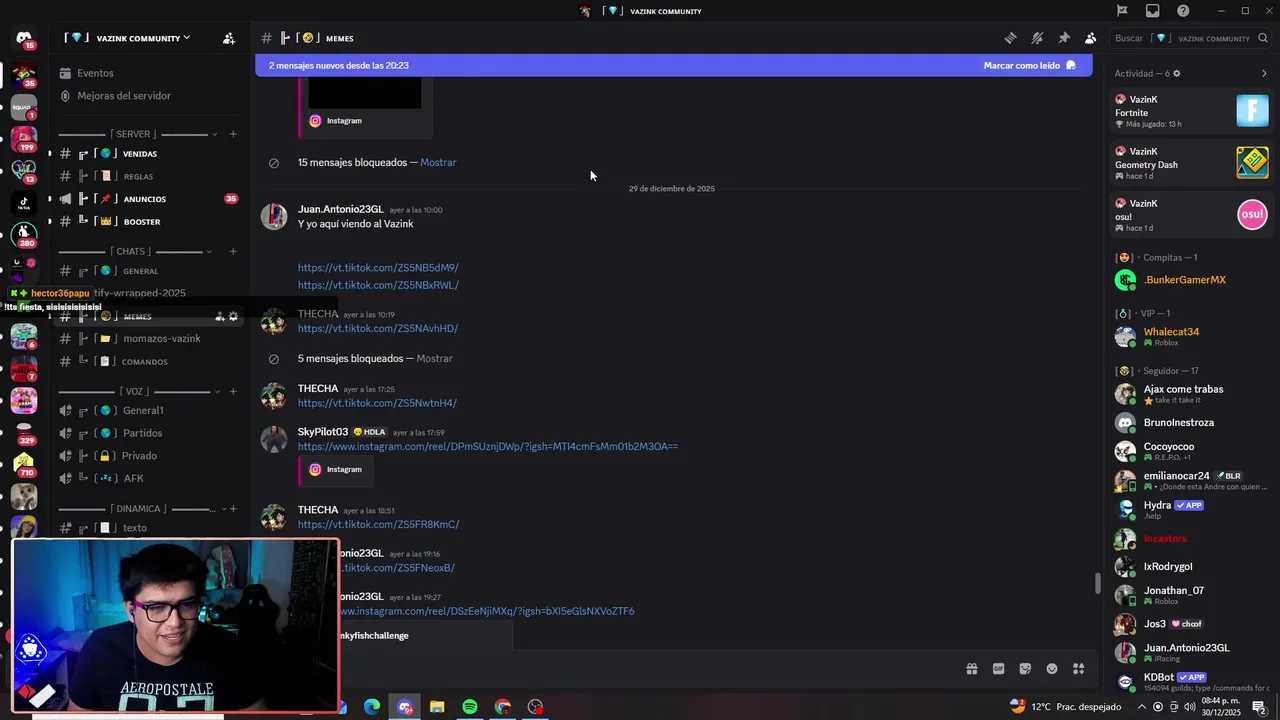This screenshot has height=720, width=1280.
Task: Focus the Buscar search field
Action: (1190, 38)
